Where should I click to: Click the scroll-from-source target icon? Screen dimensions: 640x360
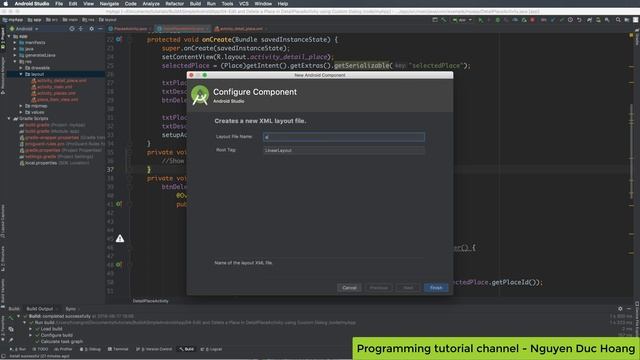tap(72, 29)
